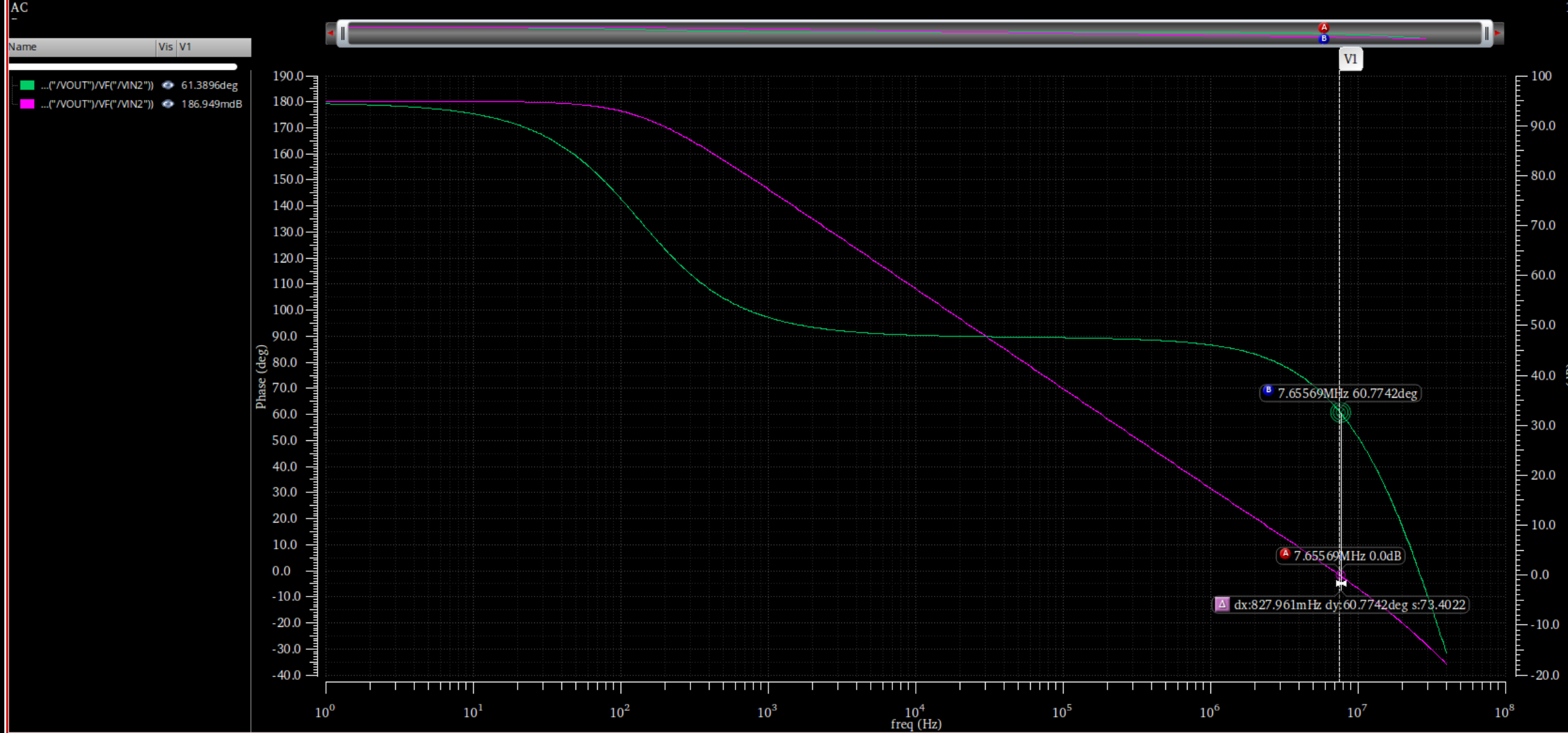The width and height of the screenshot is (1568, 733).
Task: Click the blue B marker in overview bar
Action: coord(1323,38)
